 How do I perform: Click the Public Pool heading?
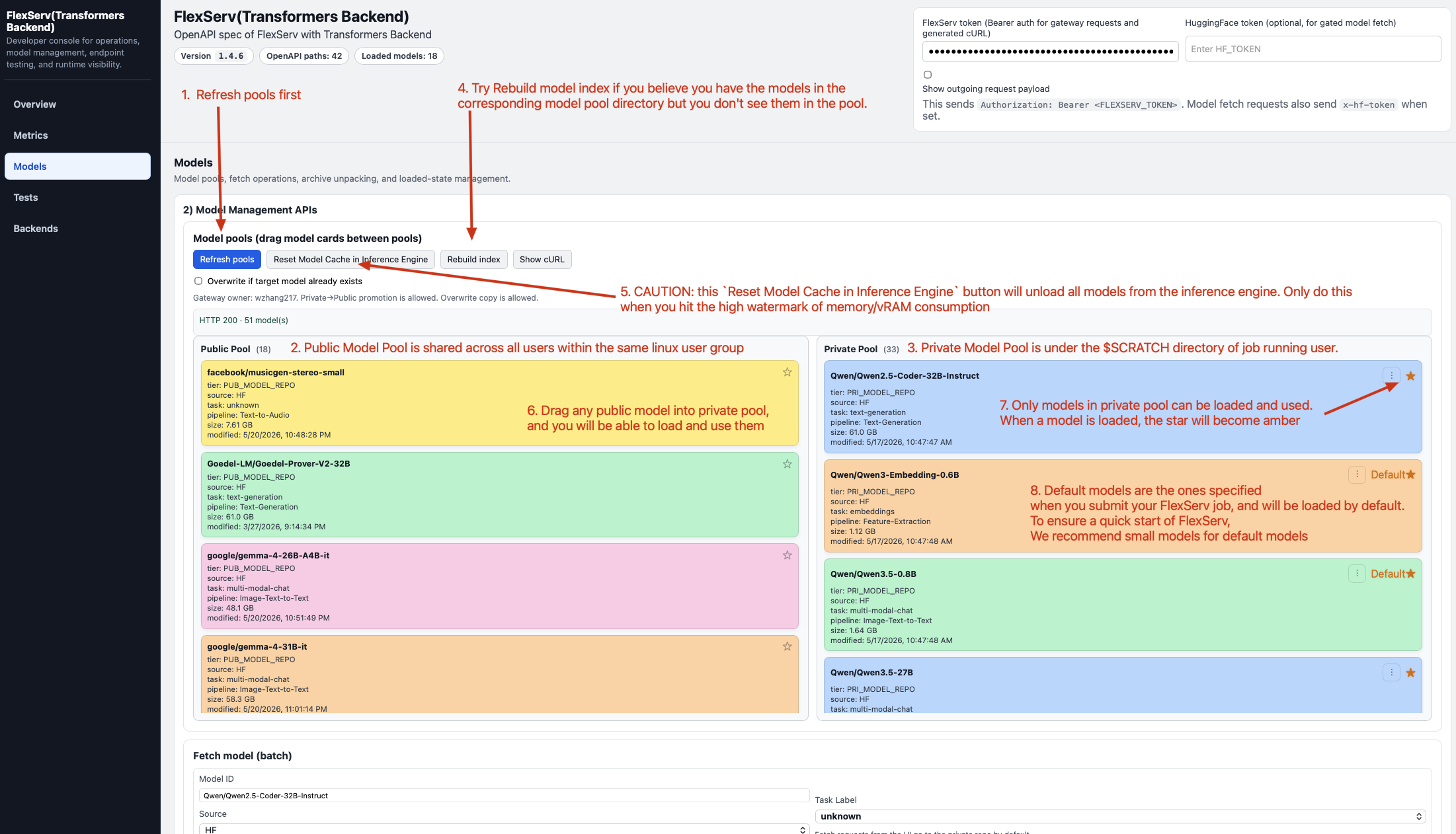(x=225, y=349)
